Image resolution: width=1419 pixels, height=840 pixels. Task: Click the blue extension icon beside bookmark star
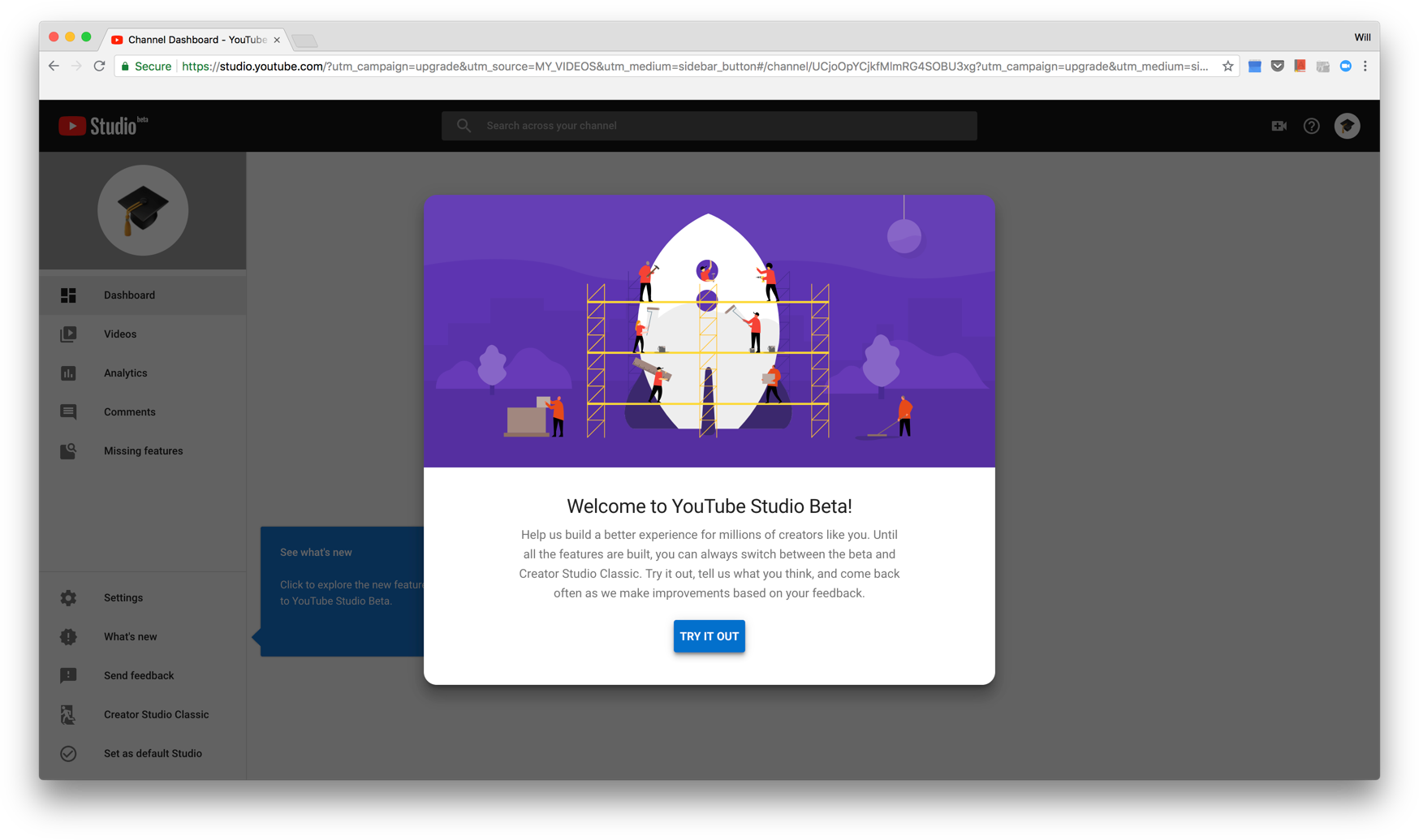(1255, 67)
